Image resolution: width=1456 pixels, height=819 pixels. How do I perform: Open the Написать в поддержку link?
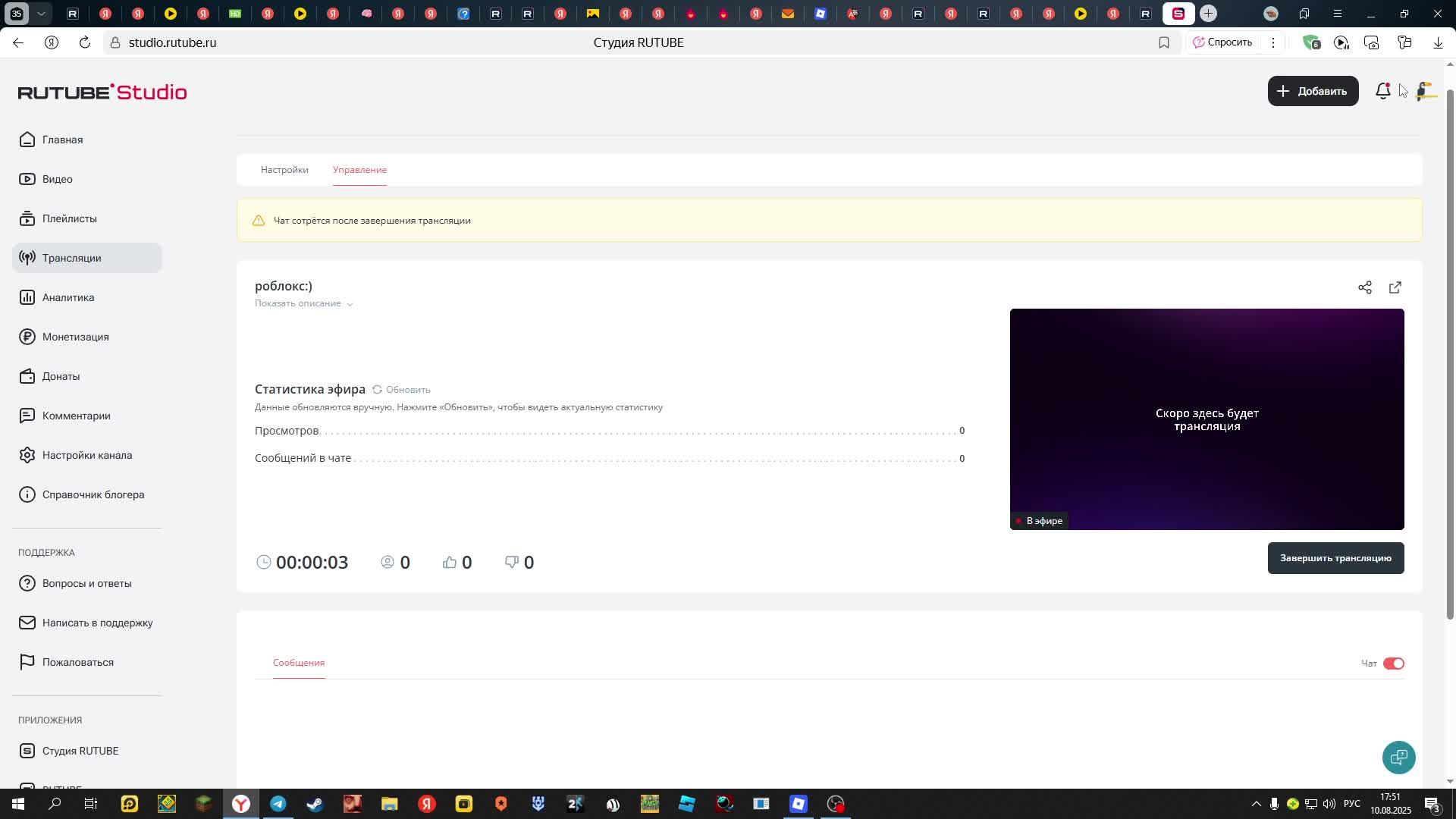coord(97,623)
